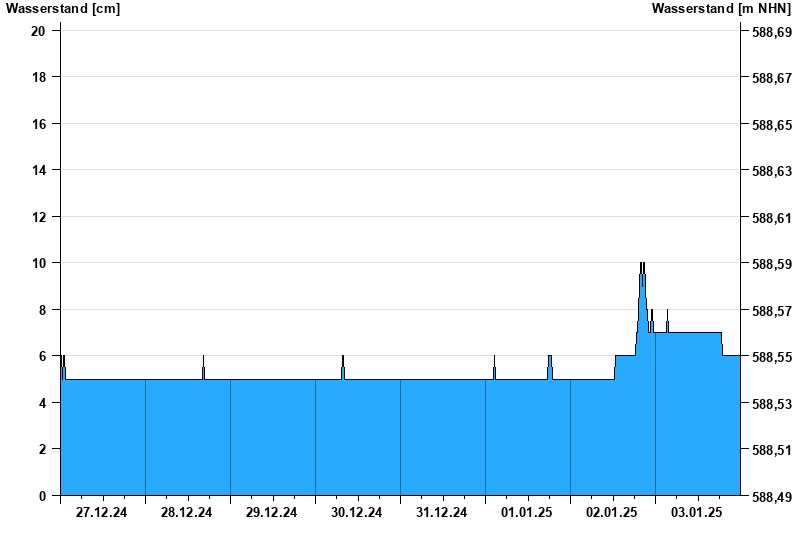Click the 29.12.24 date label

(x=271, y=512)
